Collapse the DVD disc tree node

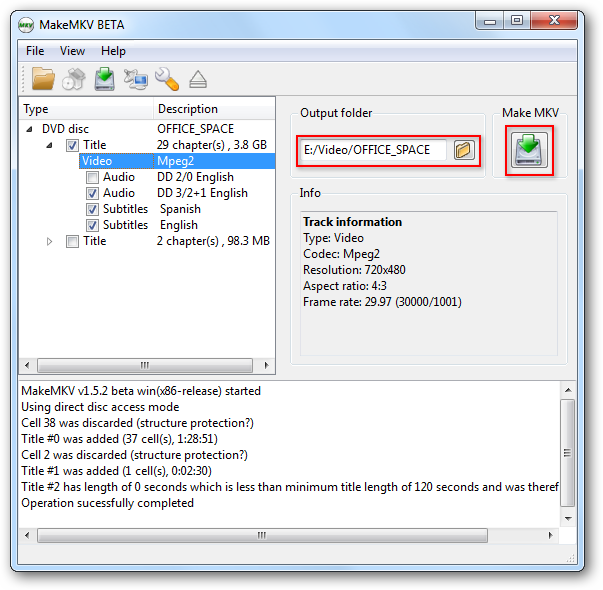tap(30, 129)
